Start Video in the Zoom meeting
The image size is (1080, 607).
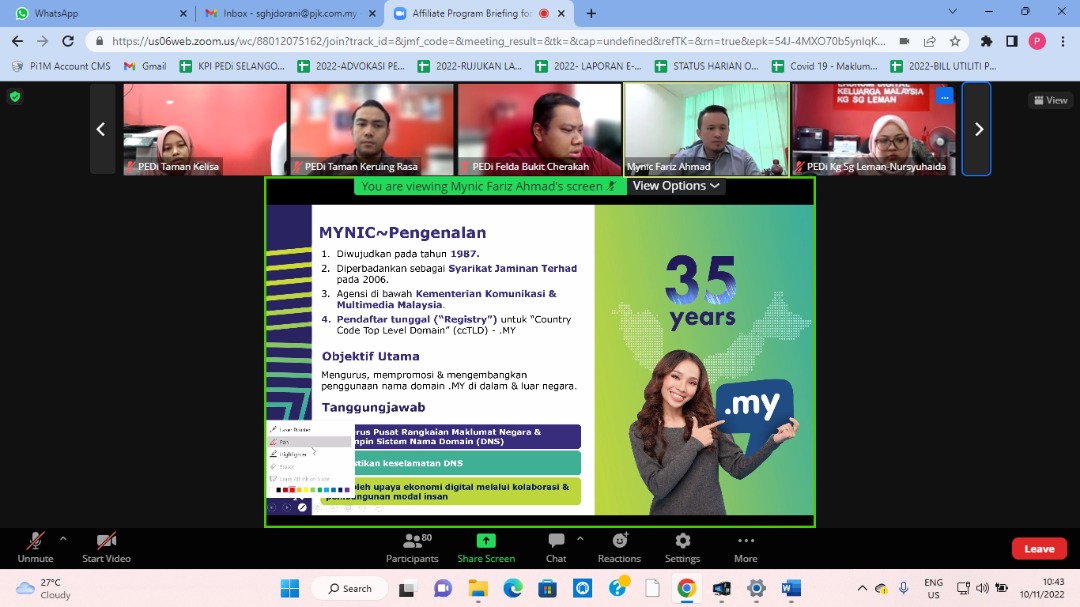(106, 548)
